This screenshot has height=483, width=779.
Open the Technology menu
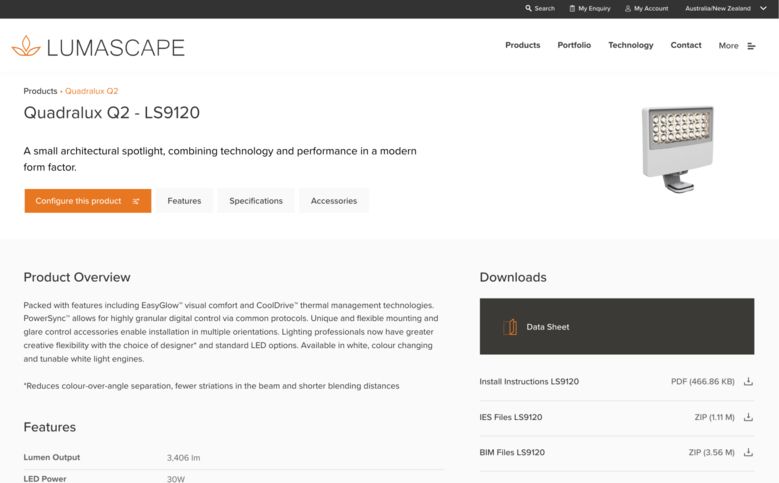(x=631, y=45)
